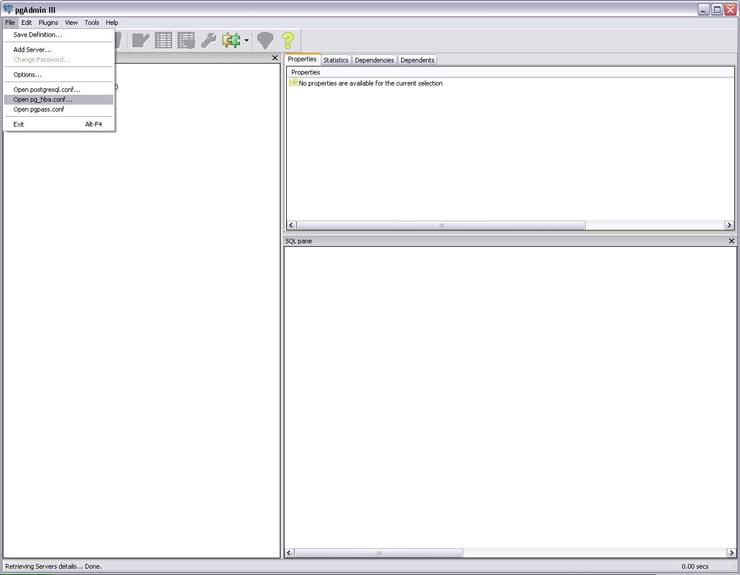The height and width of the screenshot is (575, 740).
Task: Switch to the Properties tab
Action: [302, 59]
